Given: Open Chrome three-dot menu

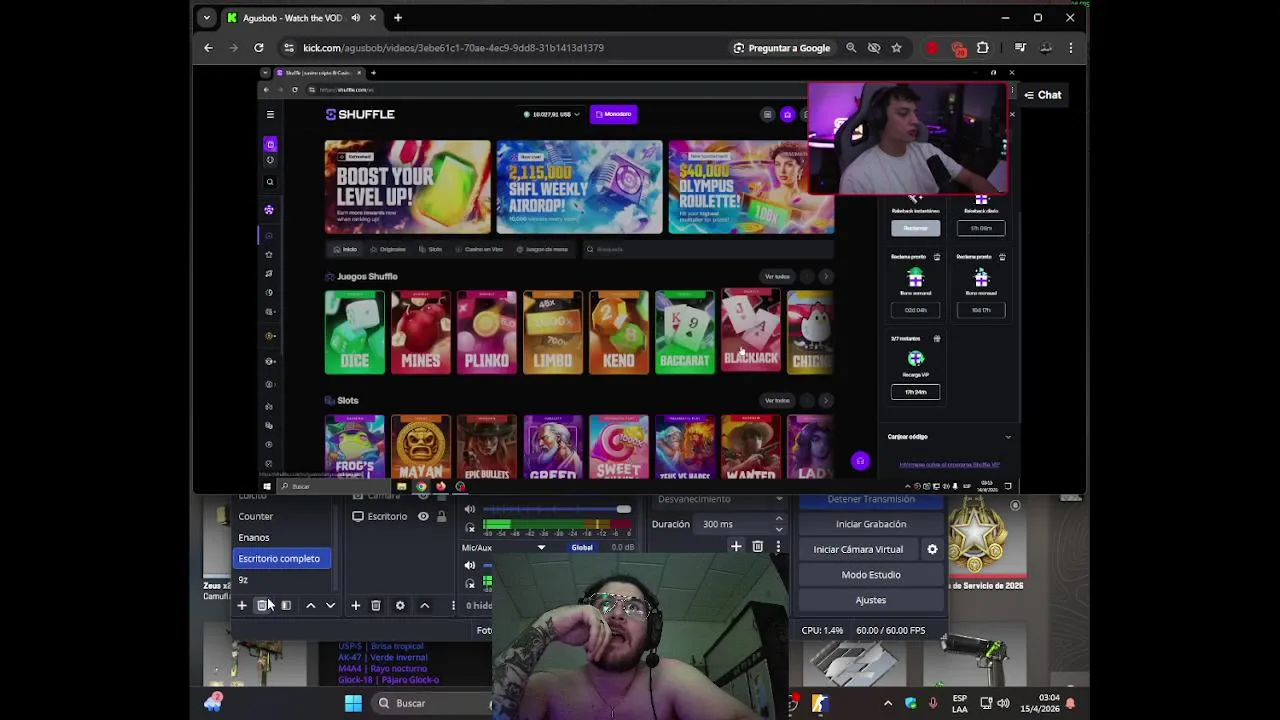Looking at the screenshot, I should tap(1070, 48).
